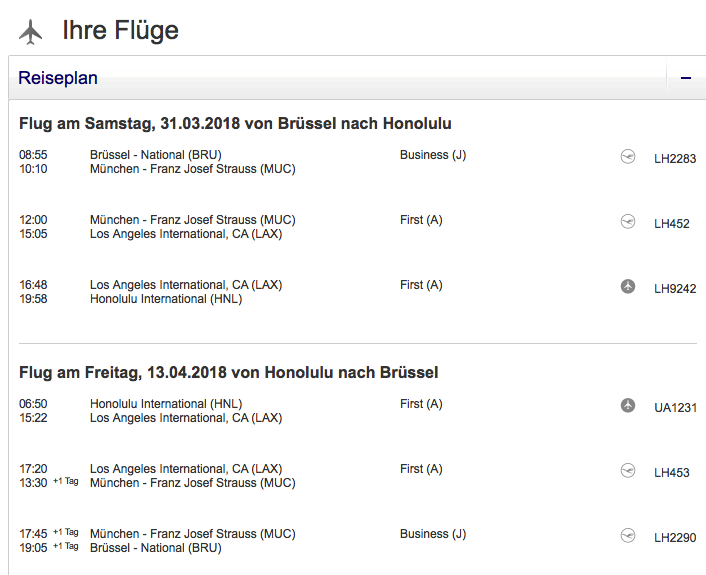Click the airplane icon beside Ihre Flüge
Screen dimensions: 706x575
tap(31, 32)
